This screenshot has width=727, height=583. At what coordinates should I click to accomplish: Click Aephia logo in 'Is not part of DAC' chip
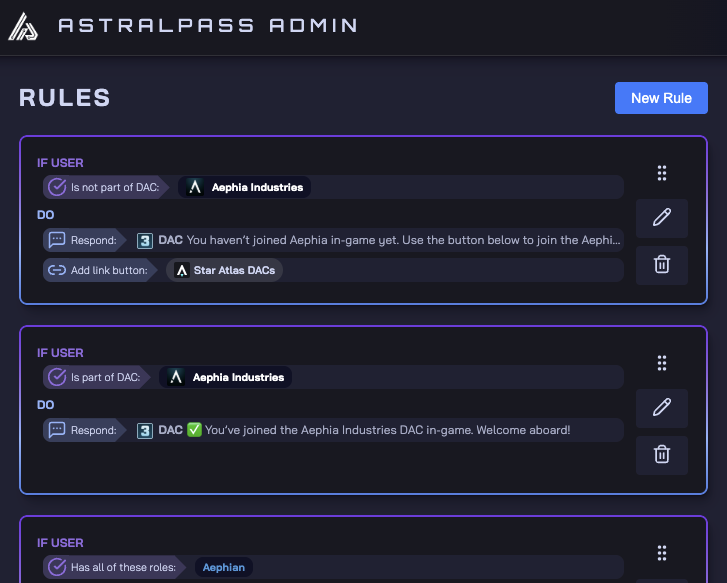195,187
